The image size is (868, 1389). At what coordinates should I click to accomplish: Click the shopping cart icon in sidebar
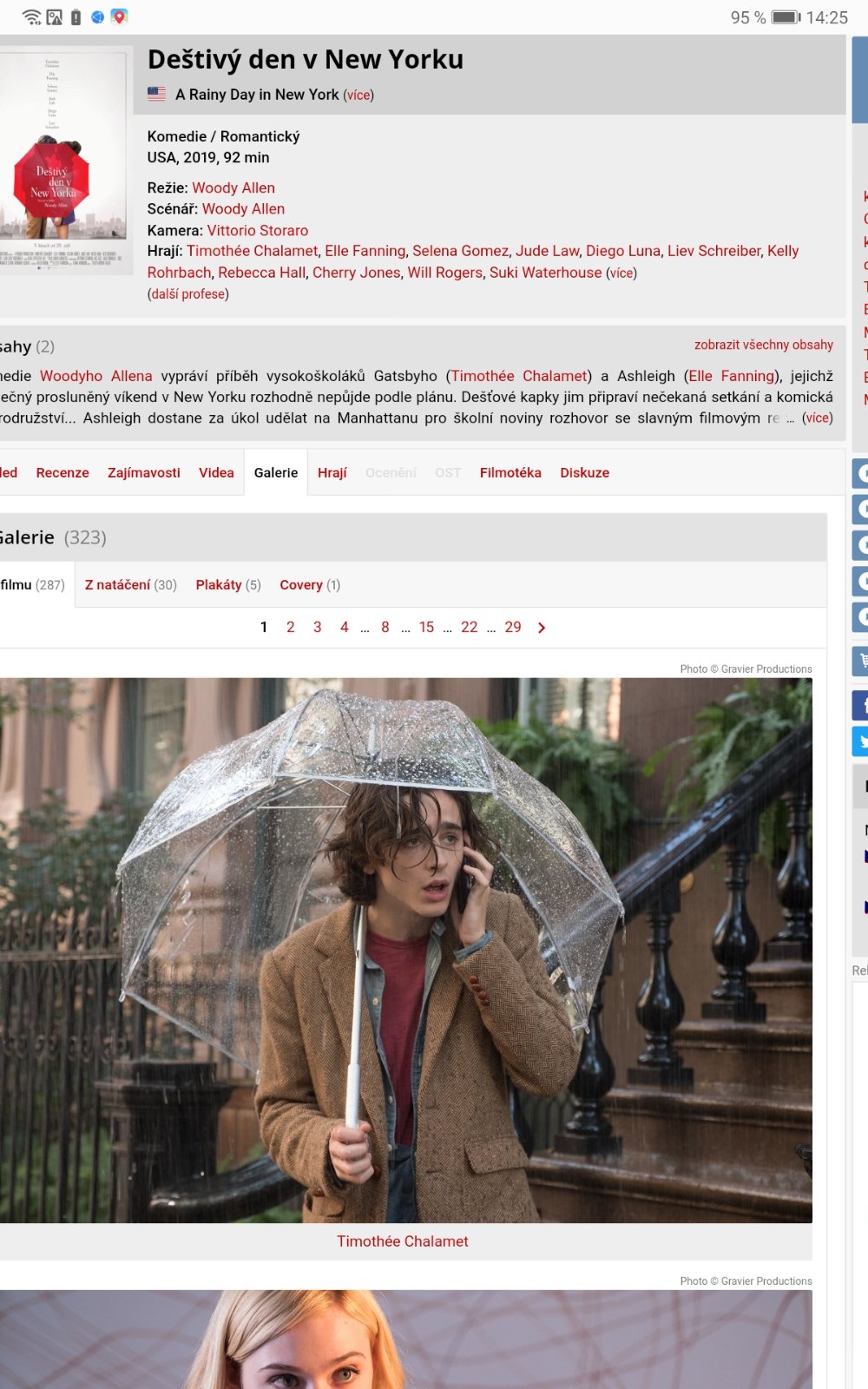(861, 662)
